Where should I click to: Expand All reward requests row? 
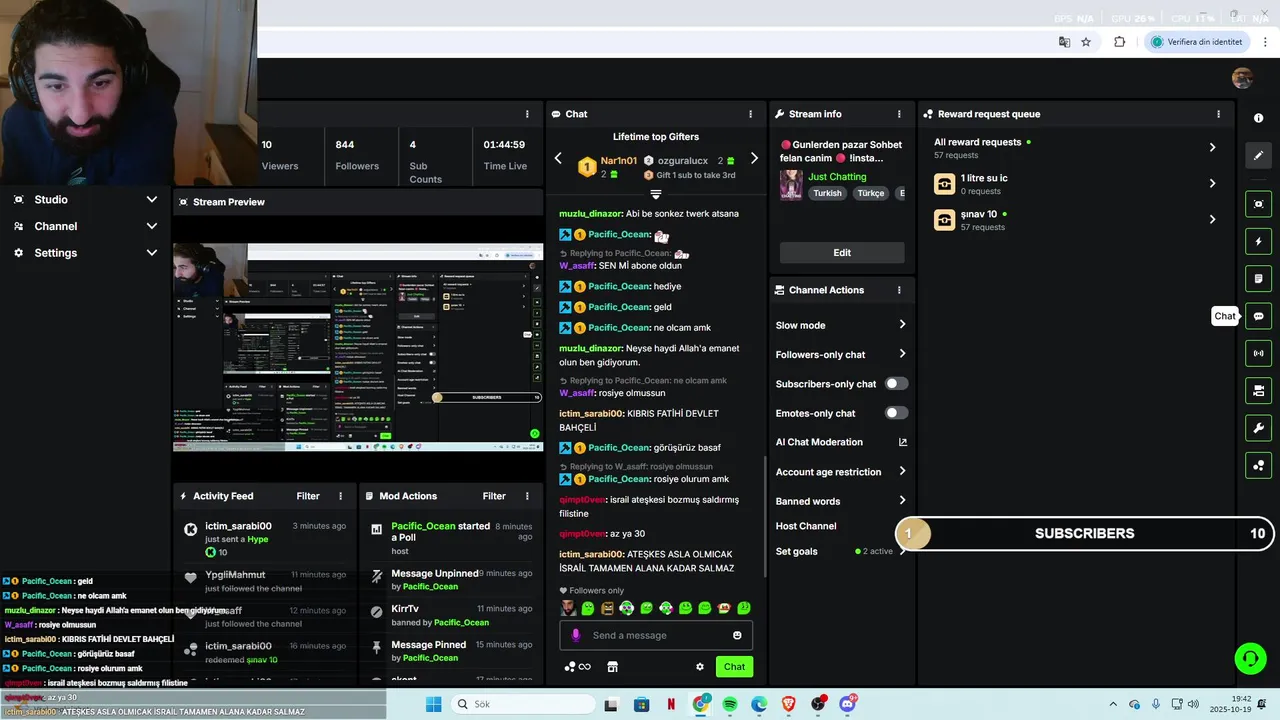click(1212, 147)
